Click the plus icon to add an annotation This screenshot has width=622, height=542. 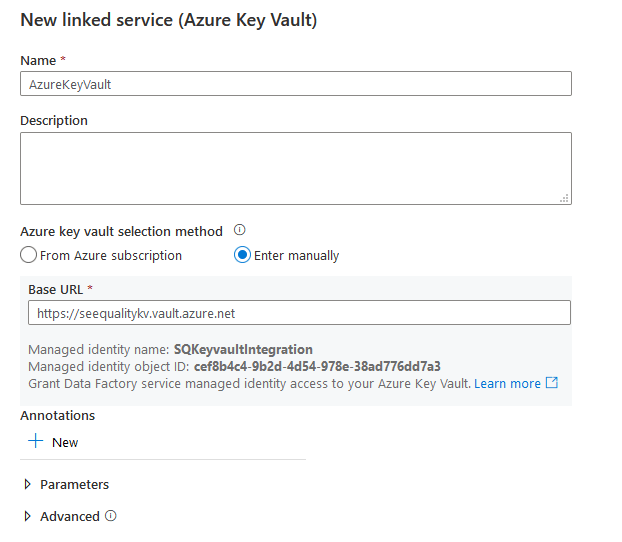point(36,441)
